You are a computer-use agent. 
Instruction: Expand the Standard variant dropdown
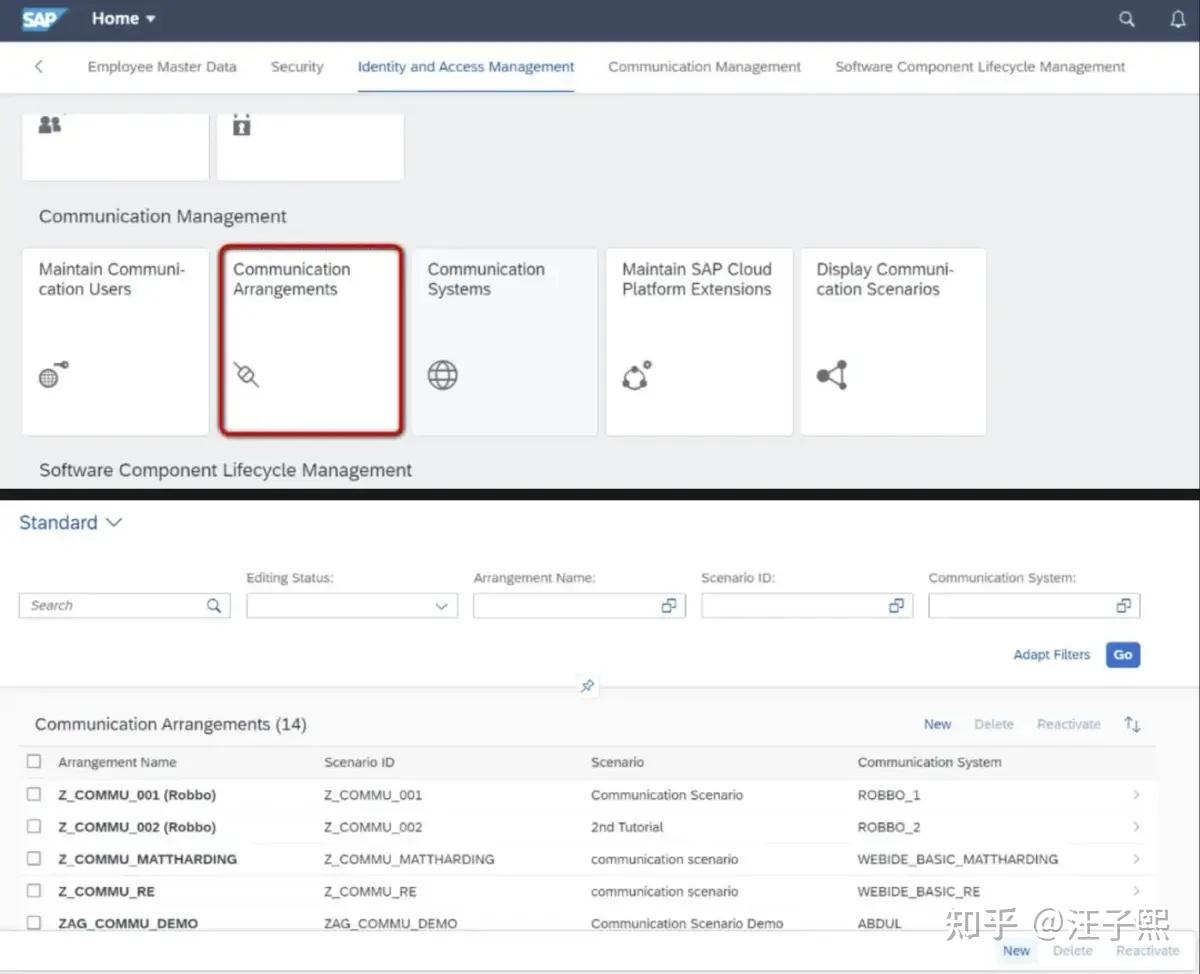[71, 523]
